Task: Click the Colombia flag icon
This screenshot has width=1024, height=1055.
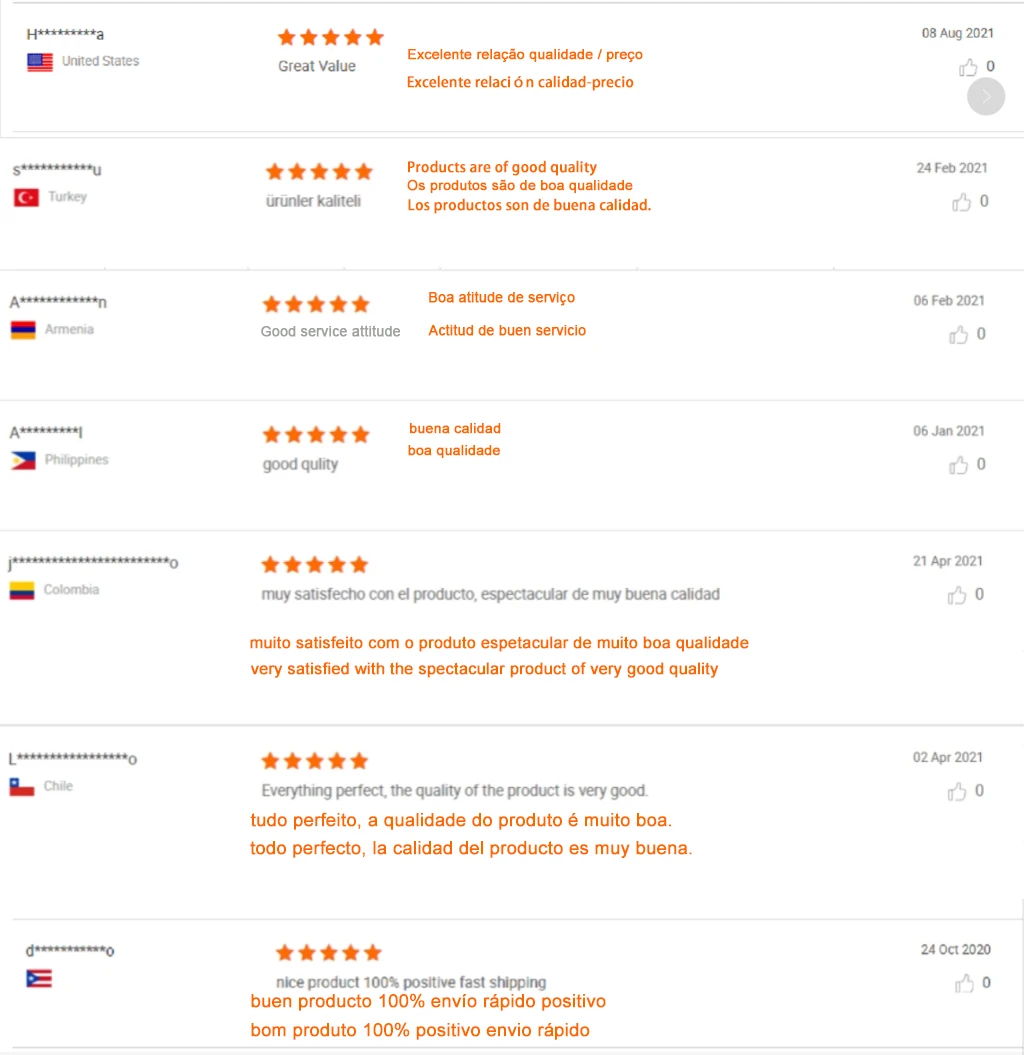Action: click(22, 590)
